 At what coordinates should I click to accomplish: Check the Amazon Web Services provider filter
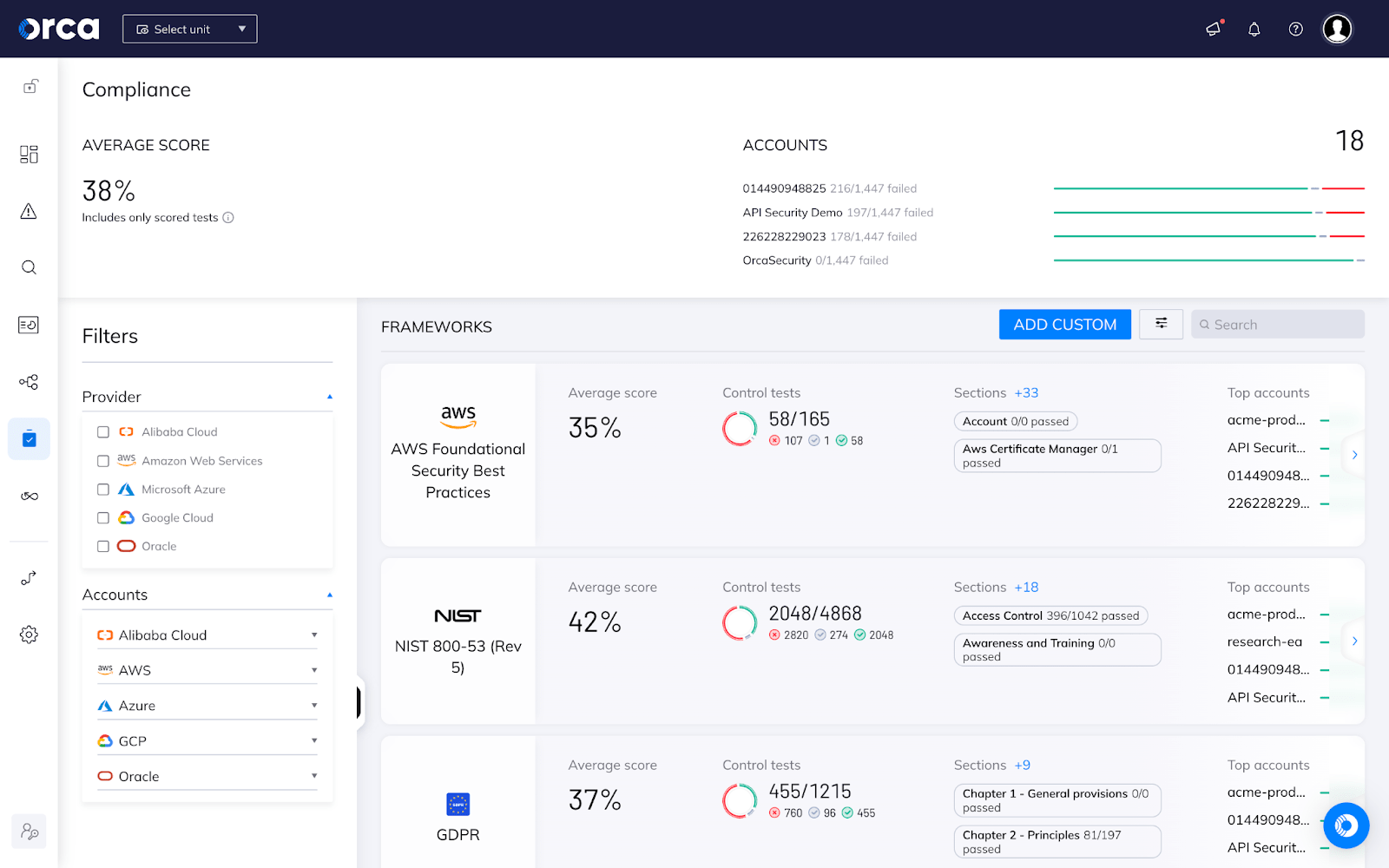click(x=102, y=461)
